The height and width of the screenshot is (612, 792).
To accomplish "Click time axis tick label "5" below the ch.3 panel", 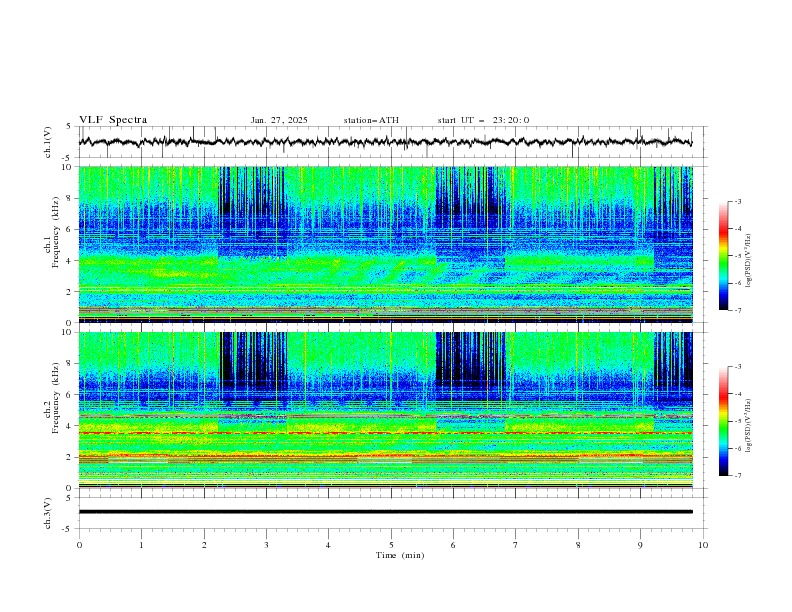I will 391,545.
